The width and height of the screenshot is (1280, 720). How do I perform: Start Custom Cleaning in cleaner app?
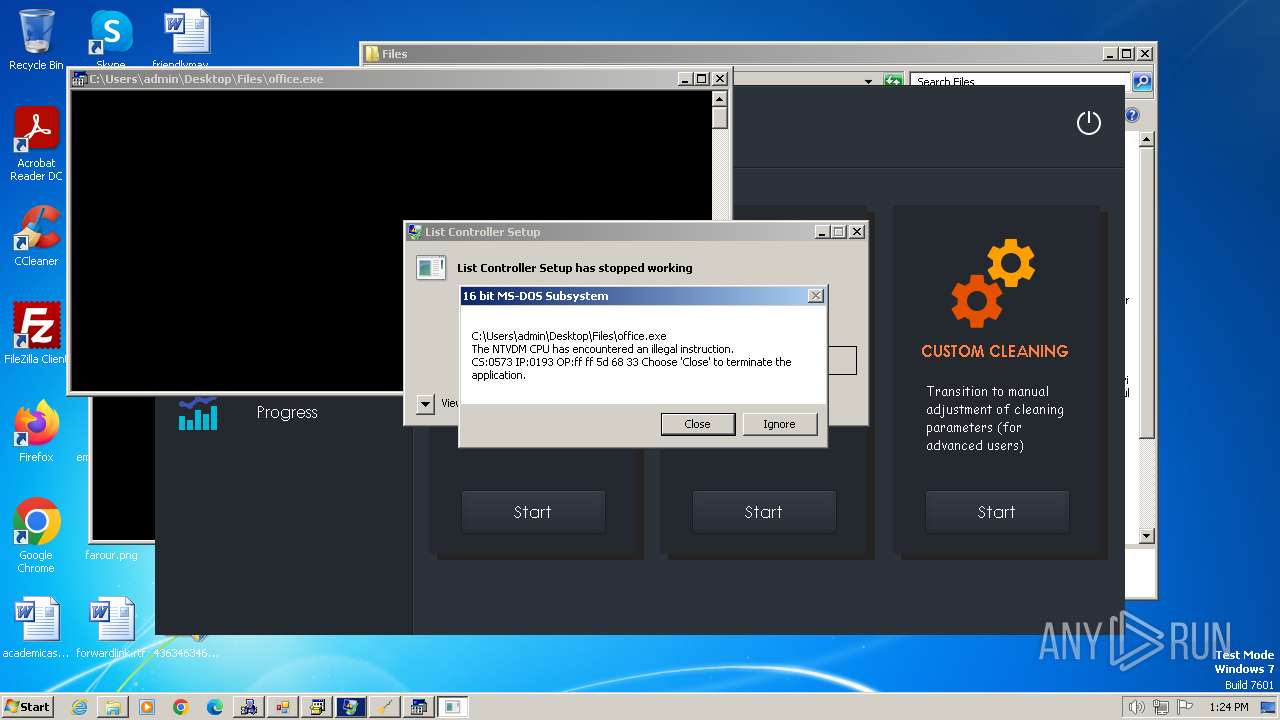coord(996,512)
